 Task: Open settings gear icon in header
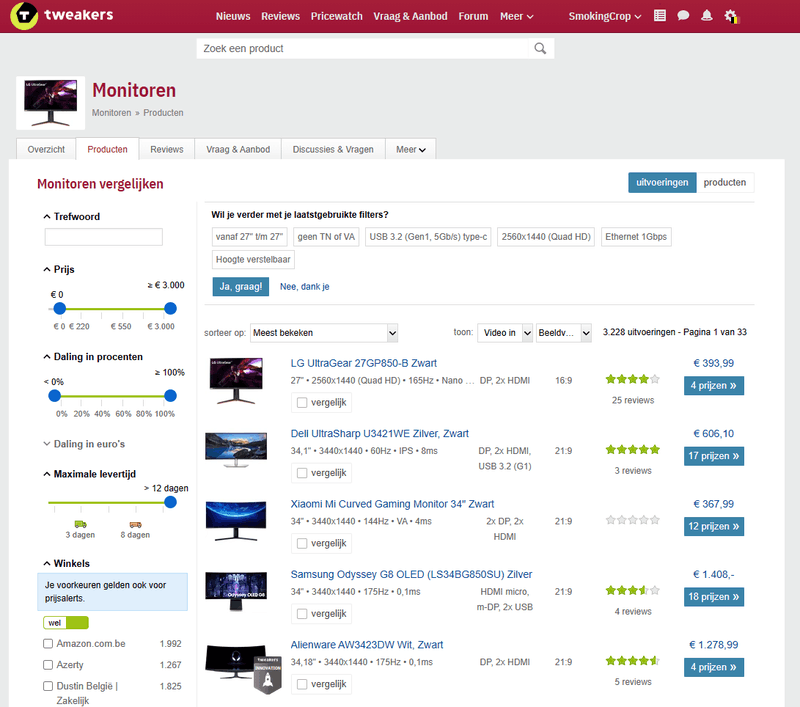731,16
